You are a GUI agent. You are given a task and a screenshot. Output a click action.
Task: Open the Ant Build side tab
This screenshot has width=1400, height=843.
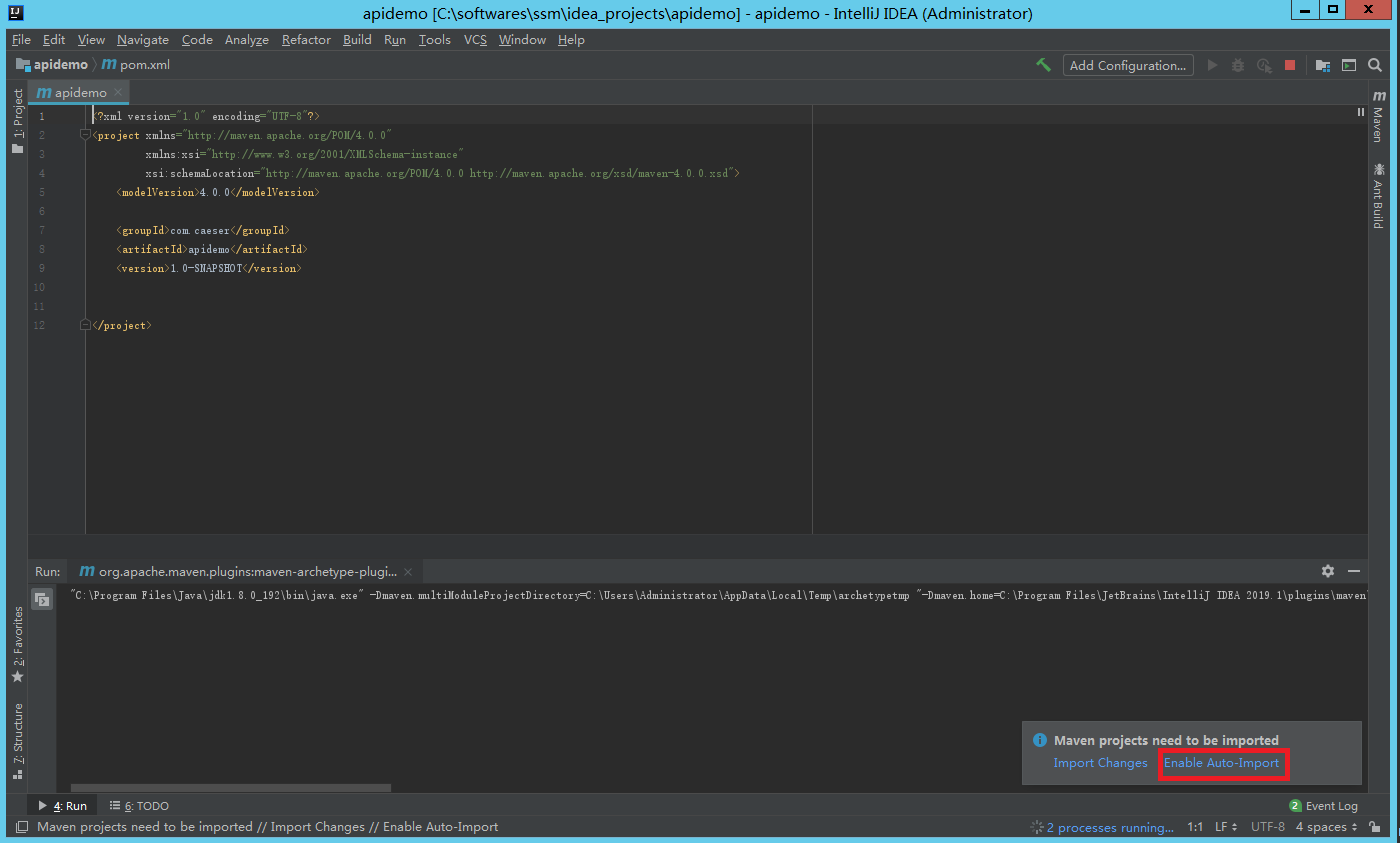click(1379, 195)
